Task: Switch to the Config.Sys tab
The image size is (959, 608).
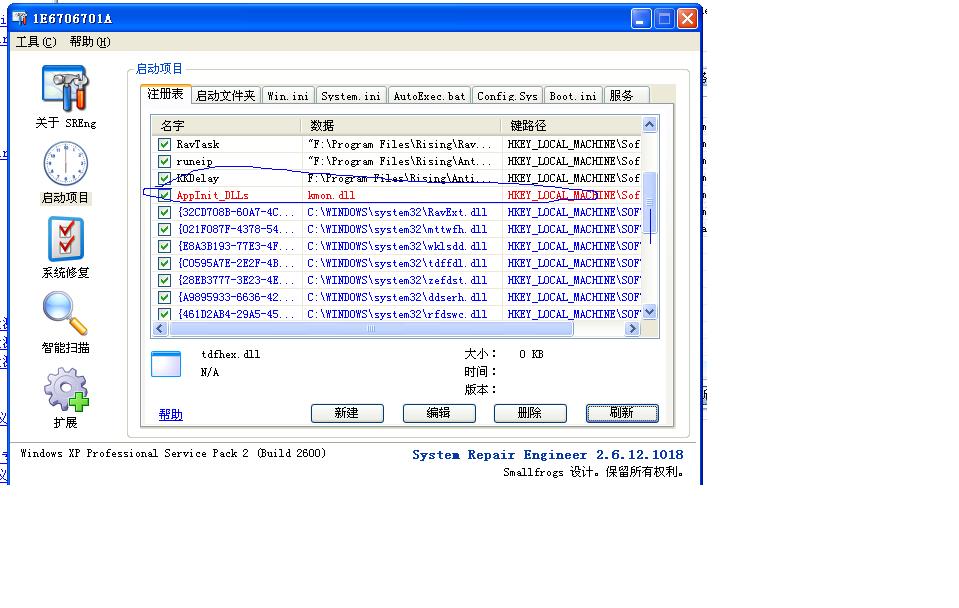Action: point(507,96)
